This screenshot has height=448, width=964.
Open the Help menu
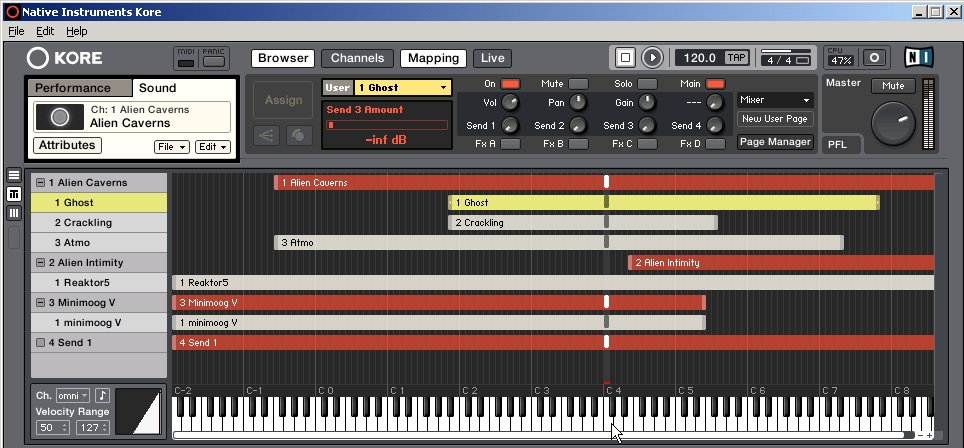tap(77, 31)
